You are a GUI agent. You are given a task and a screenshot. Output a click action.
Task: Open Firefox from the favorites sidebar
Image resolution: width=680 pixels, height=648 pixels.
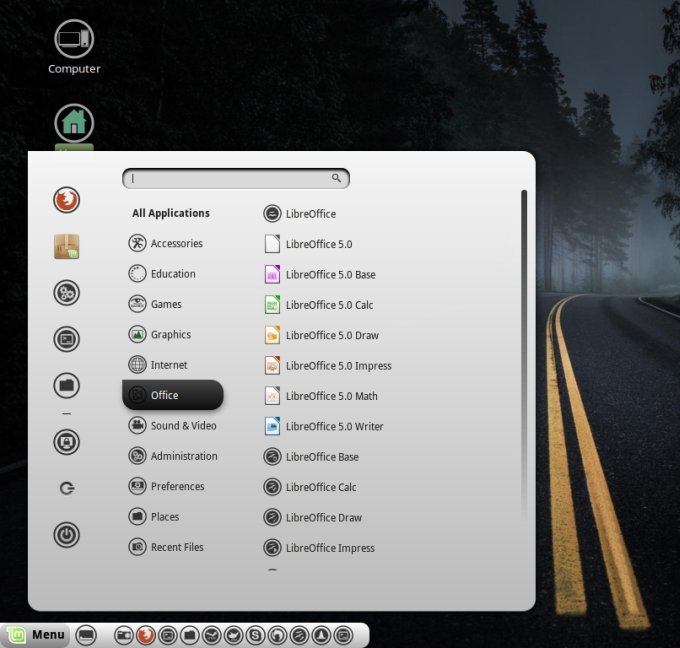[66, 200]
